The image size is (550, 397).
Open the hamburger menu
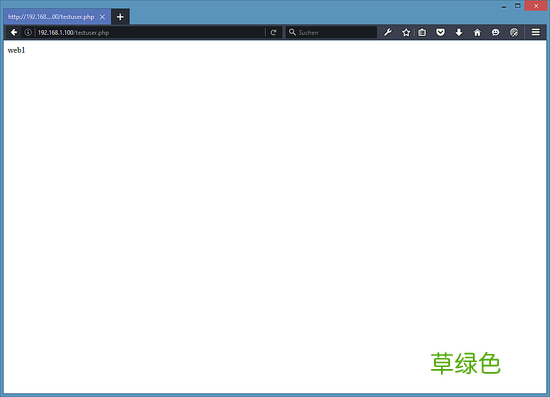click(535, 32)
